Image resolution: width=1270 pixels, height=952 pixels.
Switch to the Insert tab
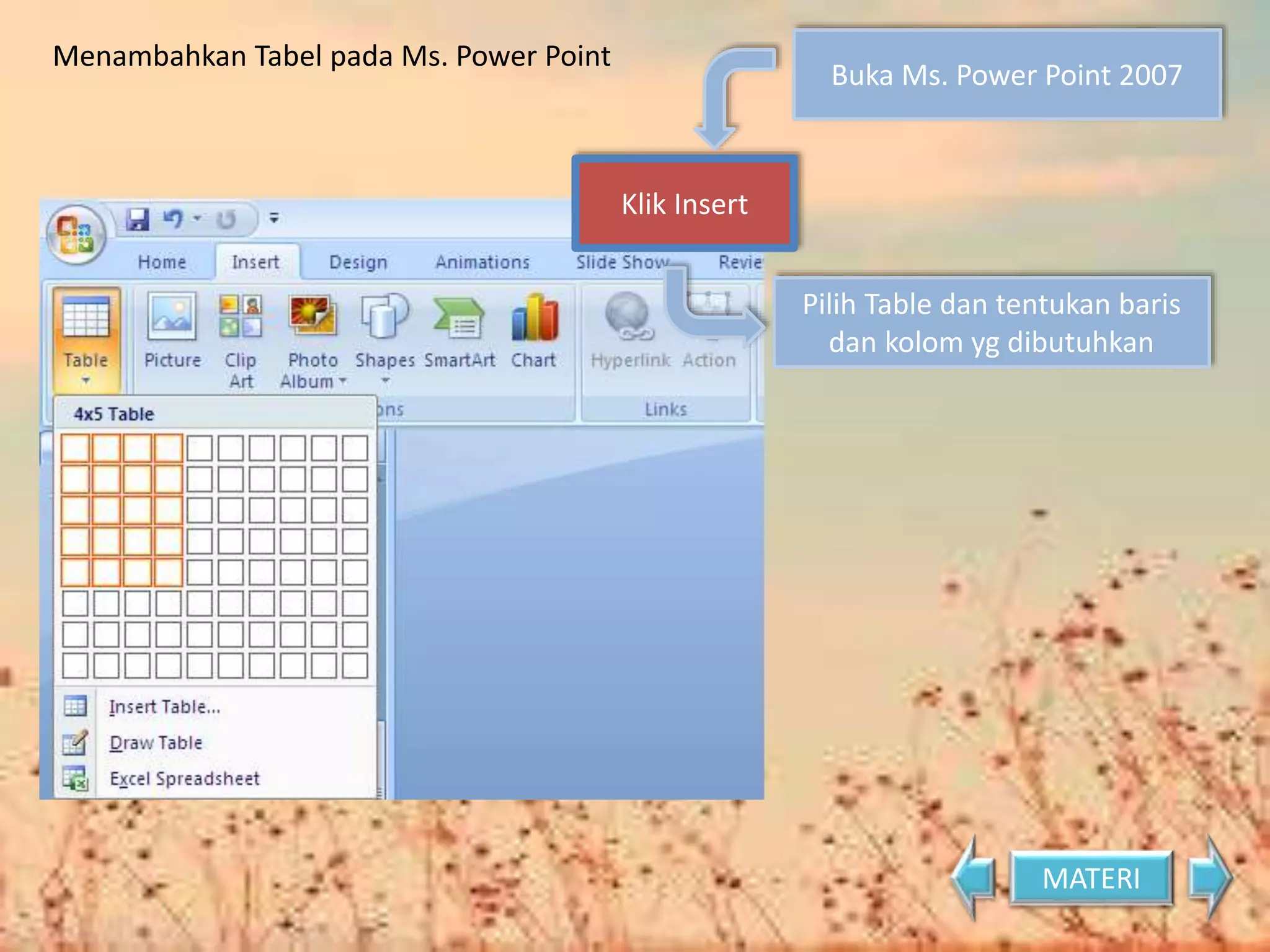click(x=255, y=262)
